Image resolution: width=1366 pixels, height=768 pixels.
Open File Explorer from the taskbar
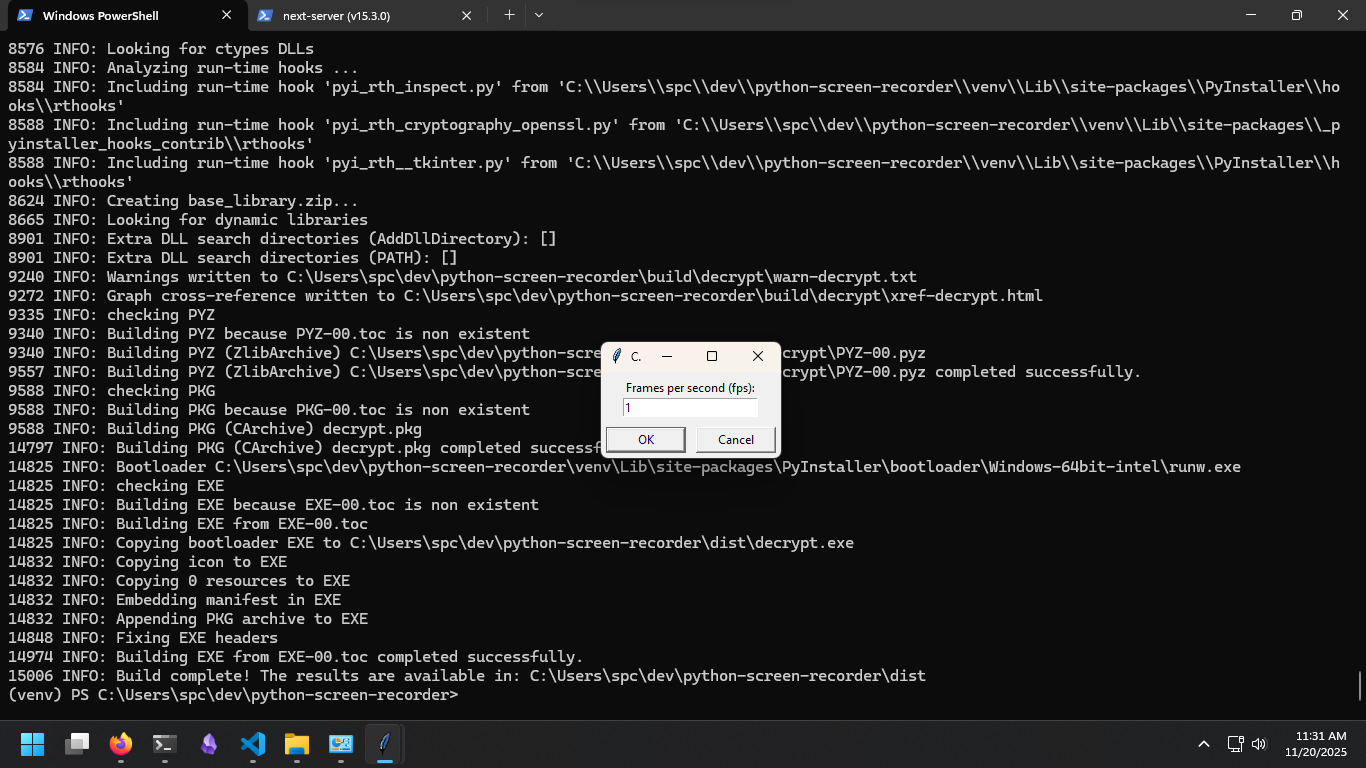tap(295, 744)
